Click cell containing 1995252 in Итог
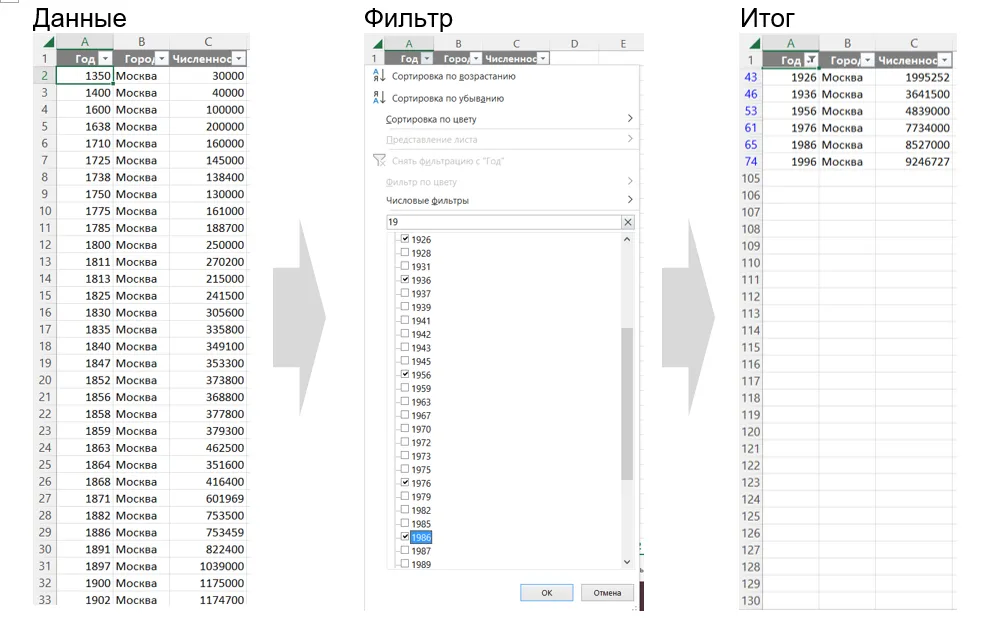 point(914,77)
